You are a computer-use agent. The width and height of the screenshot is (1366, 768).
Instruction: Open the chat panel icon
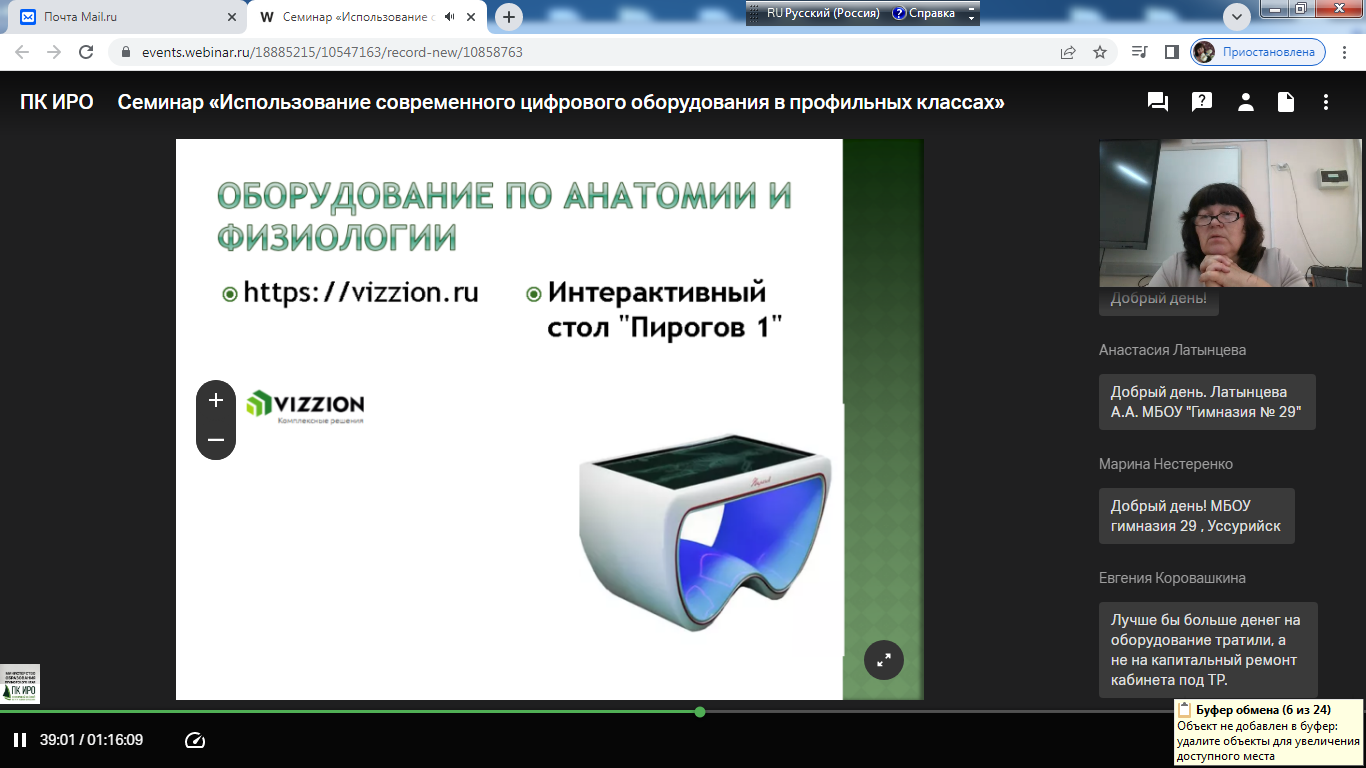1158,102
